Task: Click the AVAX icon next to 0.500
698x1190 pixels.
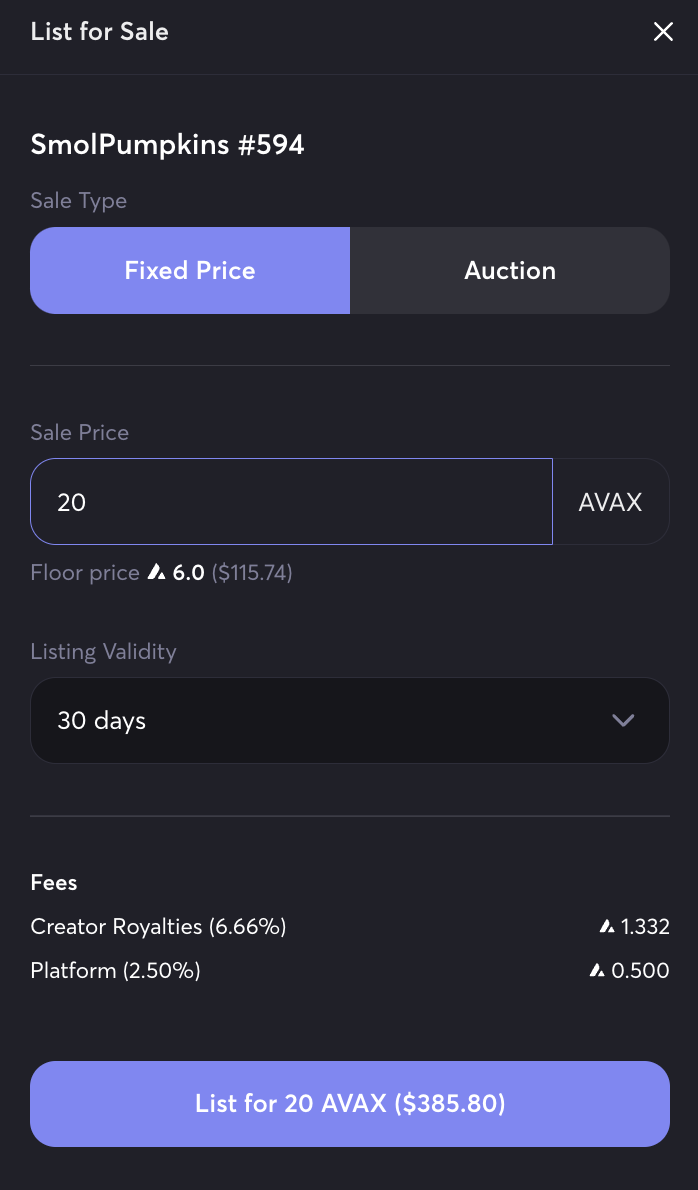Action: pyautogui.click(x=597, y=971)
